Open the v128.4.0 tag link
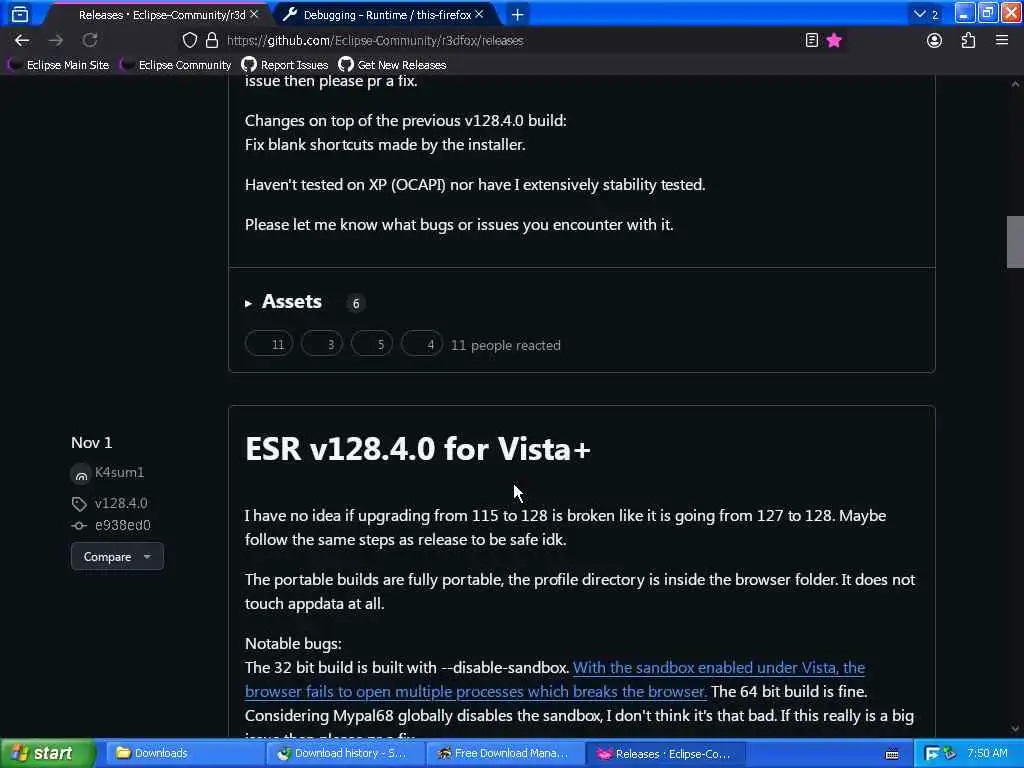This screenshot has width=1024, height=768. (x=121, y=504)
